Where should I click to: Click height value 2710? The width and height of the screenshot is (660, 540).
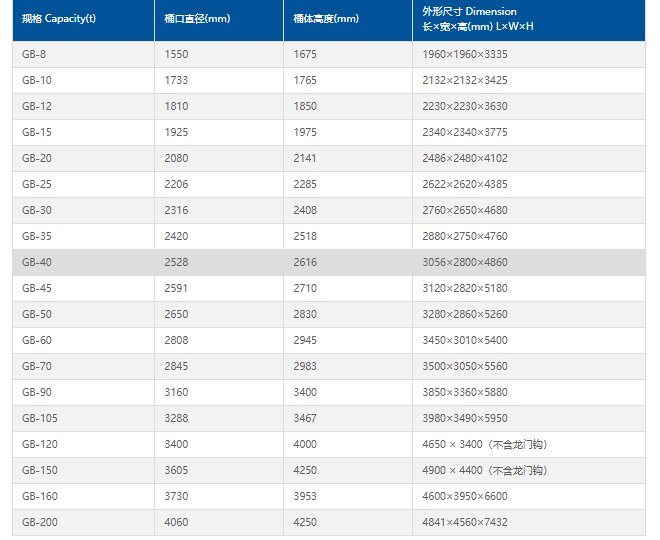pyautogui.click(x=305, y=289)
